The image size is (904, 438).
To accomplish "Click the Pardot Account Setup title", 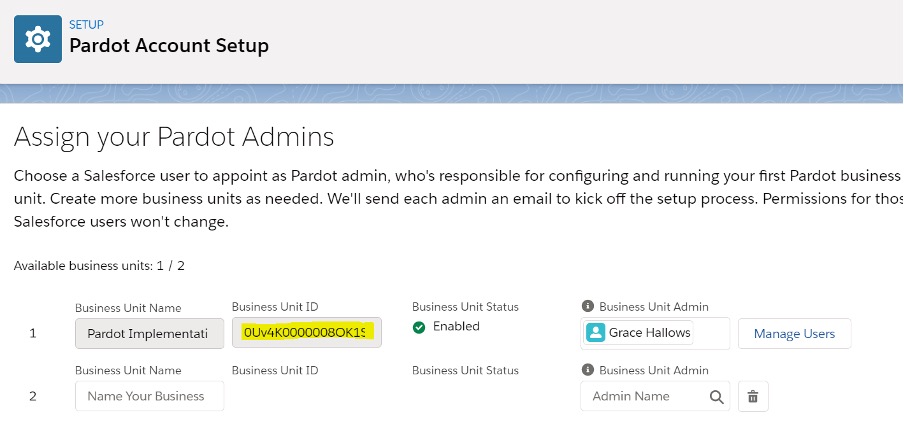I will point(169,46).
